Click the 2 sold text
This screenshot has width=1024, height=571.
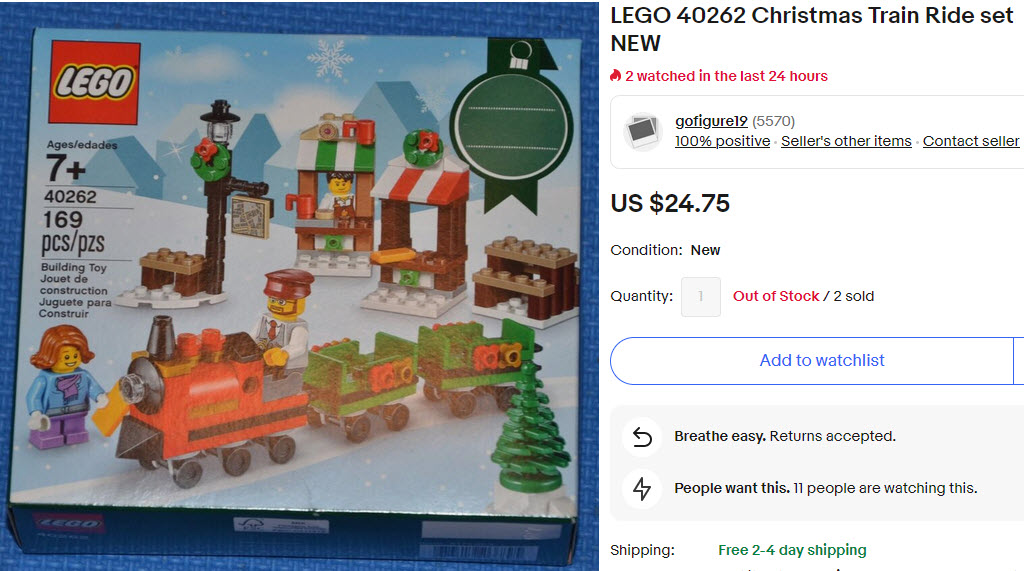pyautogui.click(x=854, y=296)
